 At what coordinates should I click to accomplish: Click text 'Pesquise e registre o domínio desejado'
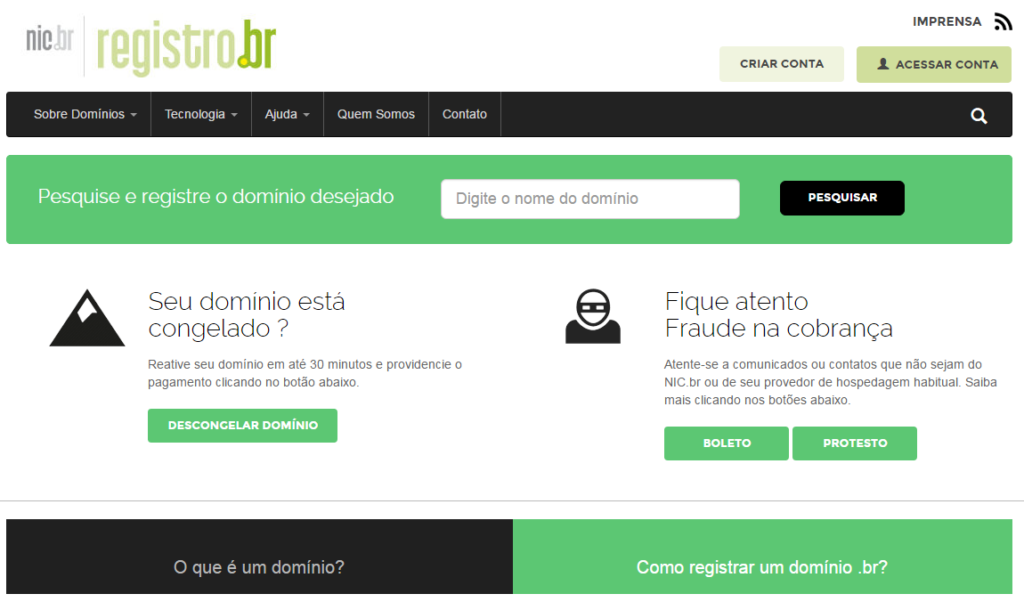click(x=216, y=197)
